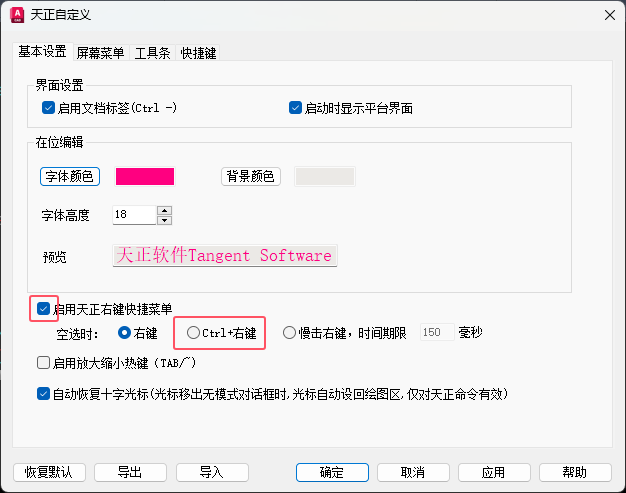Click the 字体高度 value field
The height and width of the screenshot is (493, 626).
pos(133,215)
